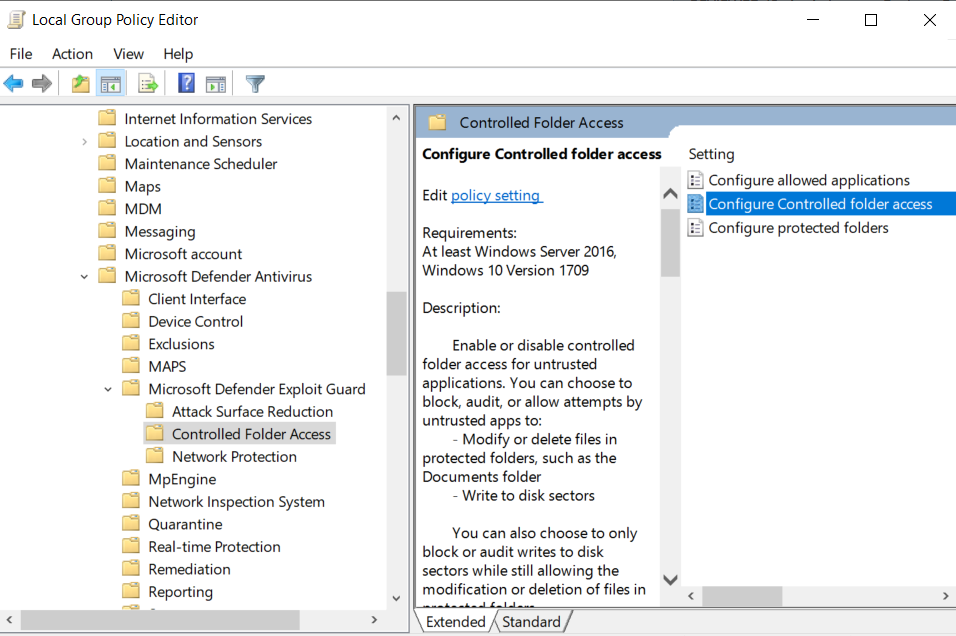Switch to the Standard tab
Image resolution: width=956 pixels, height=636 pixels.
coord(531,622)
